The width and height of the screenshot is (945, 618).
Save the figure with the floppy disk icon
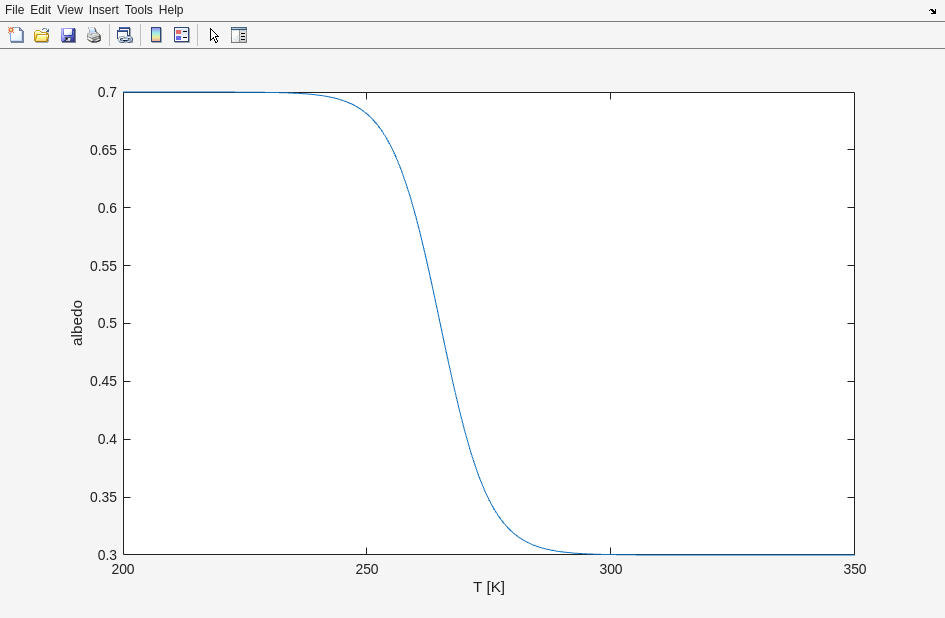click(x=68, y=35)
